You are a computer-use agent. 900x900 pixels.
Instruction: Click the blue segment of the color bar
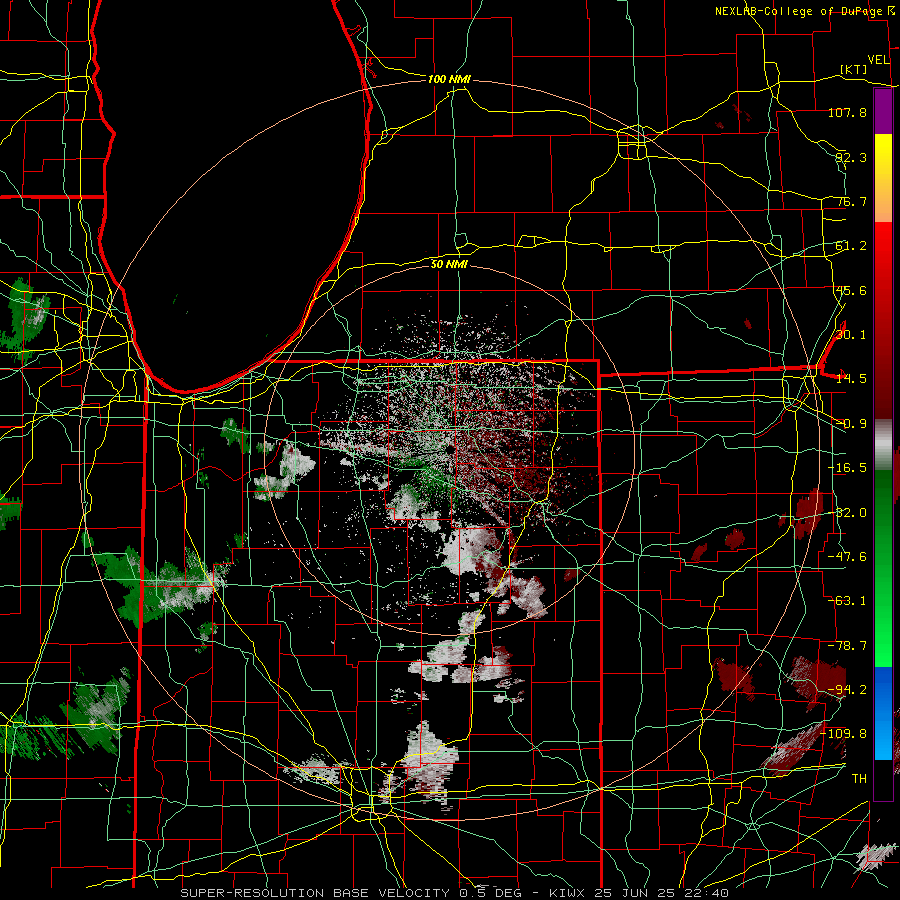883,713
